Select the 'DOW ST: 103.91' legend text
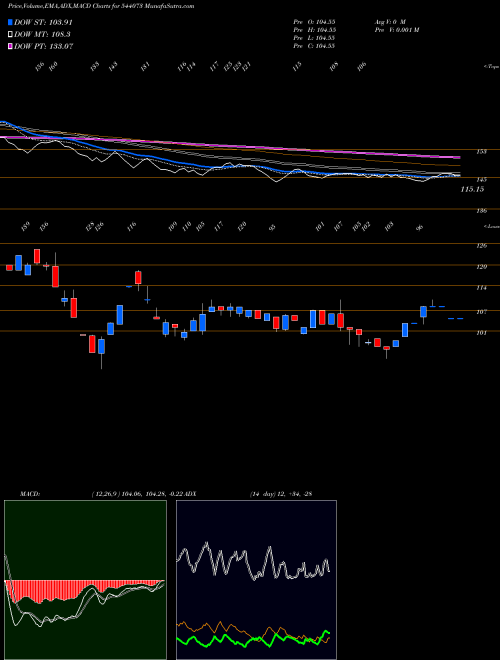Viewport: 500px width, 660px height. click(43, 22)
